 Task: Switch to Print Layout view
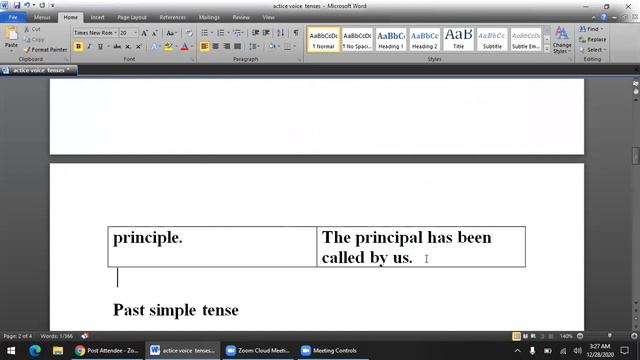coord(516,336)
